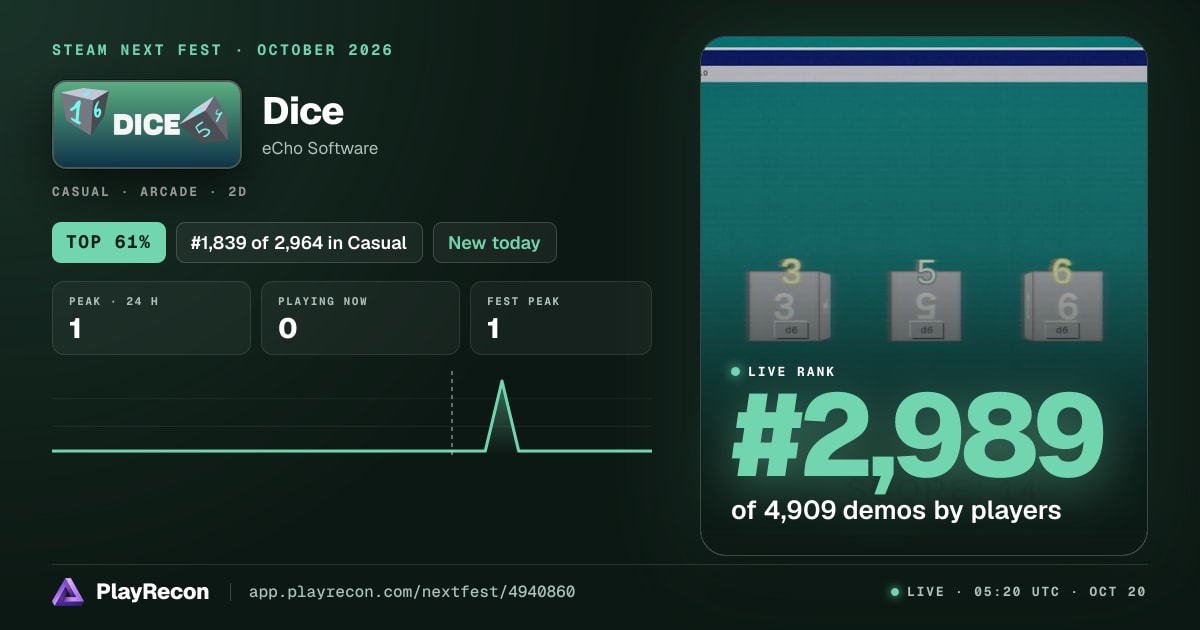Open the Dice game logo thumbnail
Screen dimensions: 1200x630
[147, 125]
